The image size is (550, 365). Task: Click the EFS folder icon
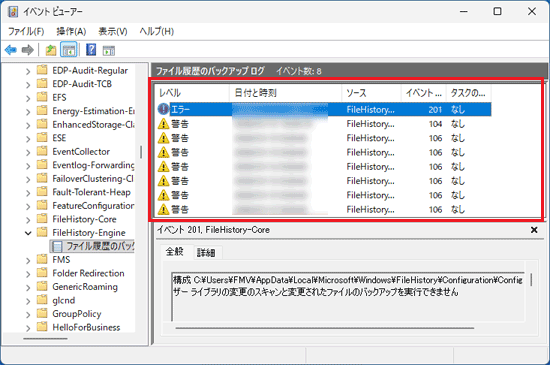[x=42, y=97]
